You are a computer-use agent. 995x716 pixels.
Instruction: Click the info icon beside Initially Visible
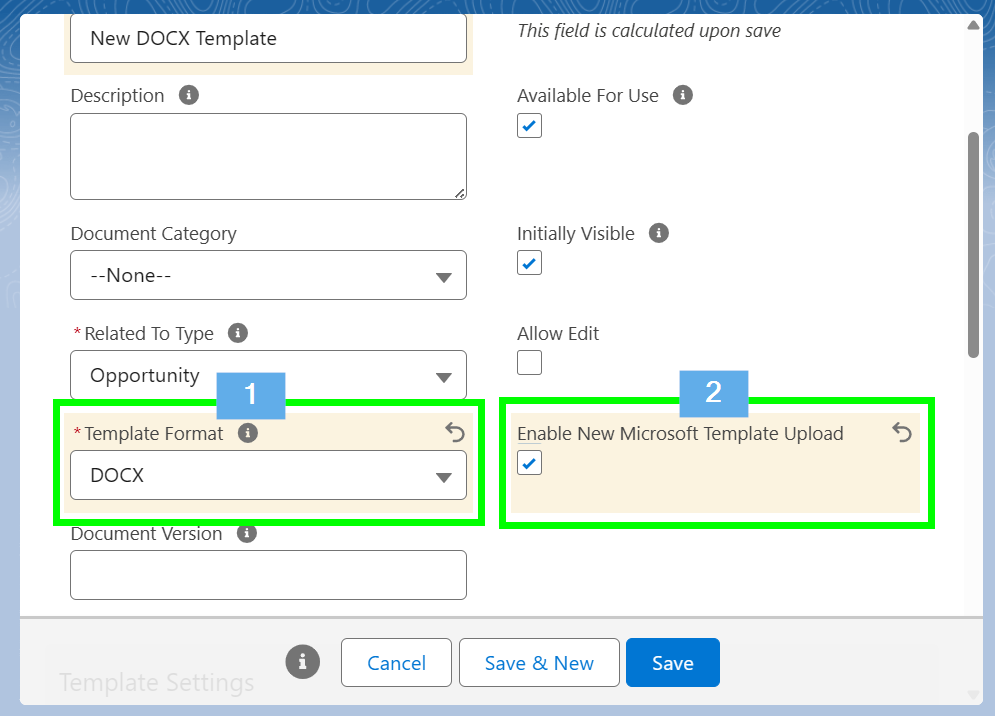(659, 233)
